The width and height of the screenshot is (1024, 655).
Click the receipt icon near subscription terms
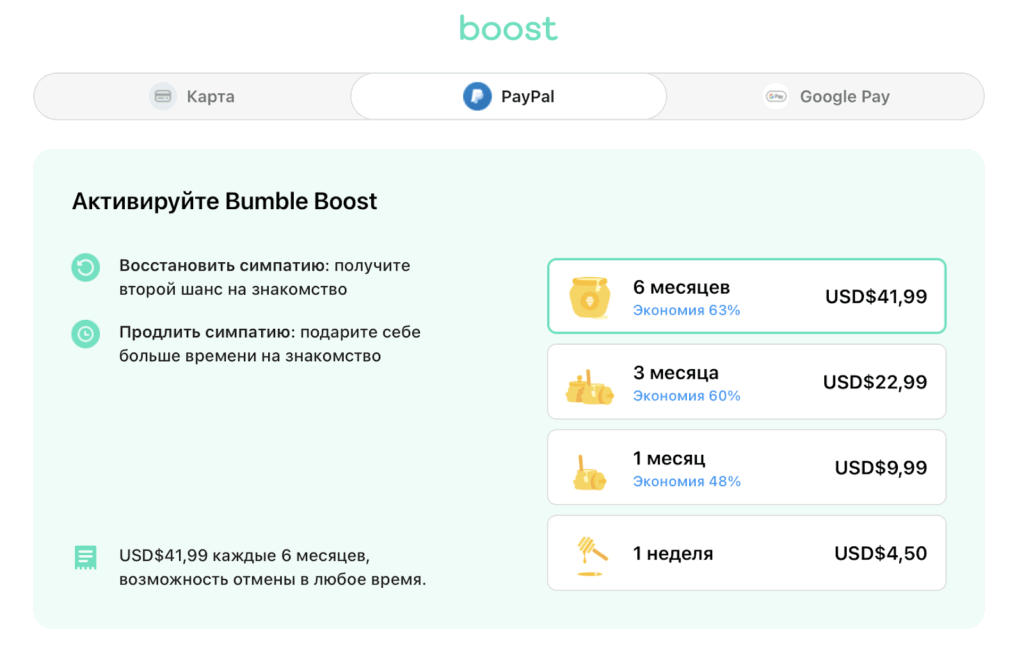(85, 557)
